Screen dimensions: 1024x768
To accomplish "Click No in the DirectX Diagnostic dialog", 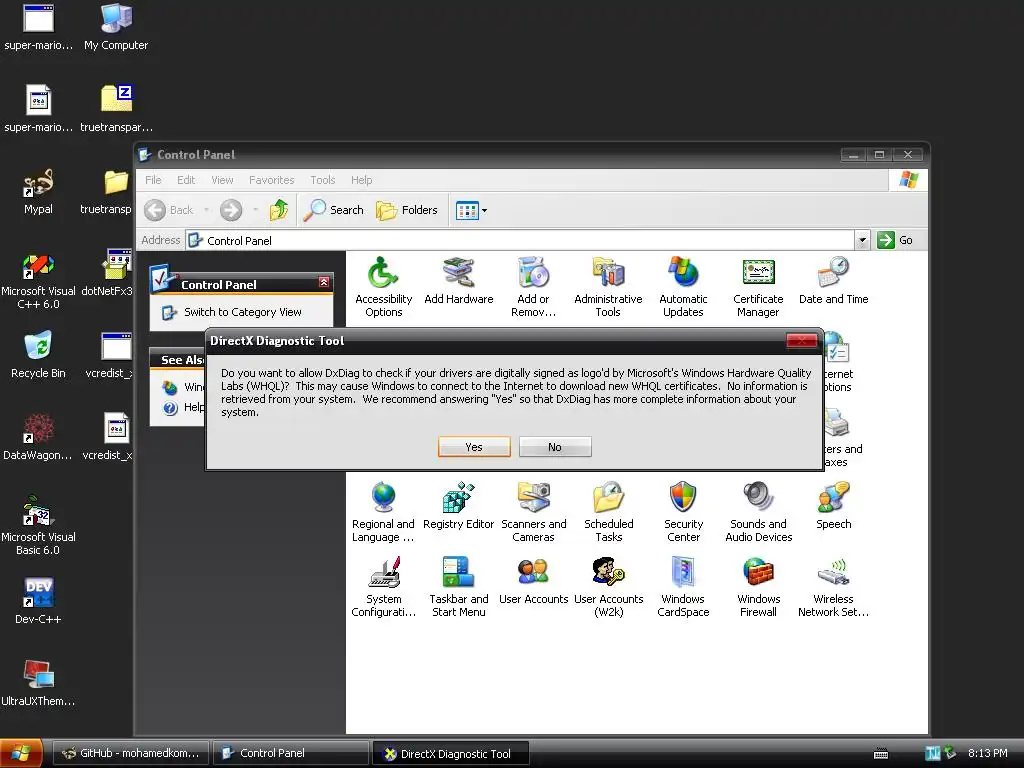I will coord(555,447).
